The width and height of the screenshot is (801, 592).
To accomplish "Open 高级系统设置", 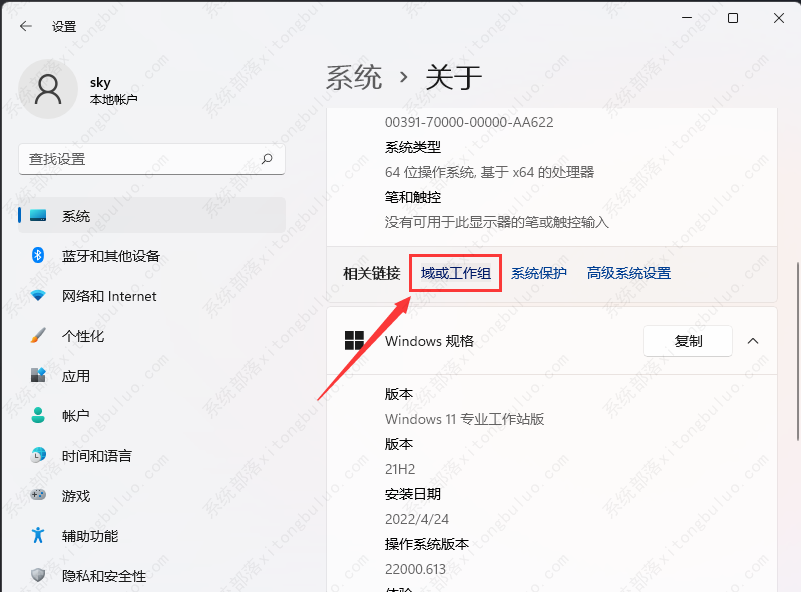I will coord(628,272).
